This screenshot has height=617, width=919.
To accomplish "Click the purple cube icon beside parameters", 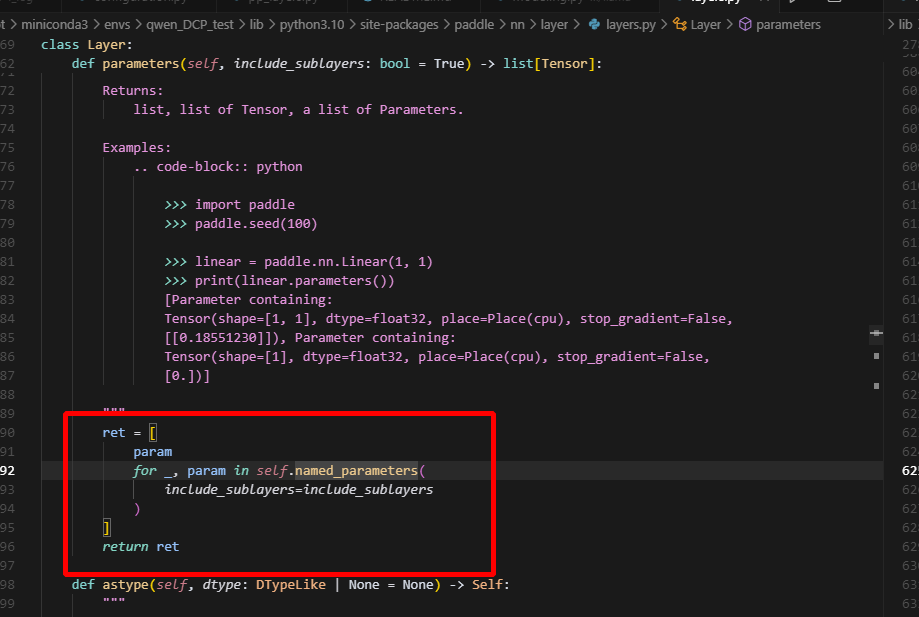I will tap(745, 24).
